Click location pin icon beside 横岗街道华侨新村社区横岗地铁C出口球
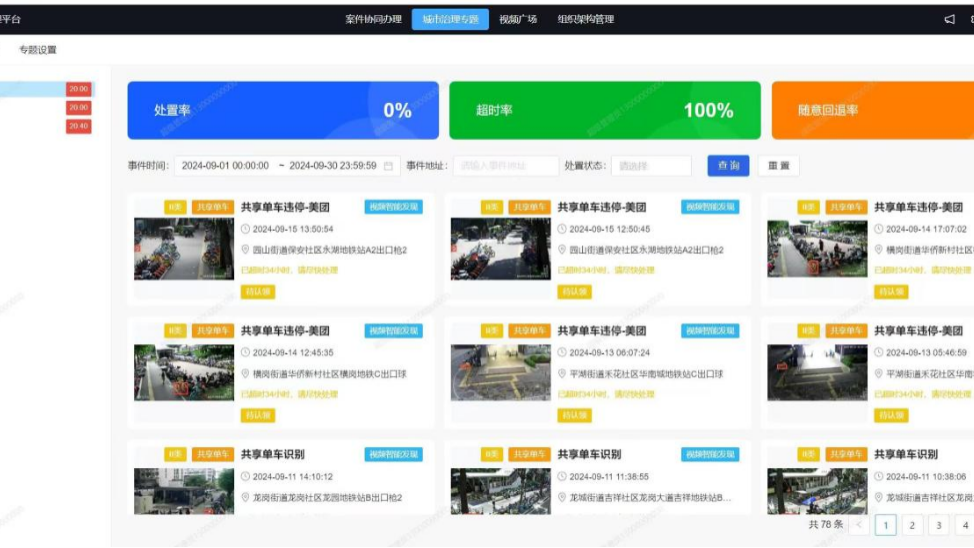This screenshot has height=548, width=974. [245, 374]
